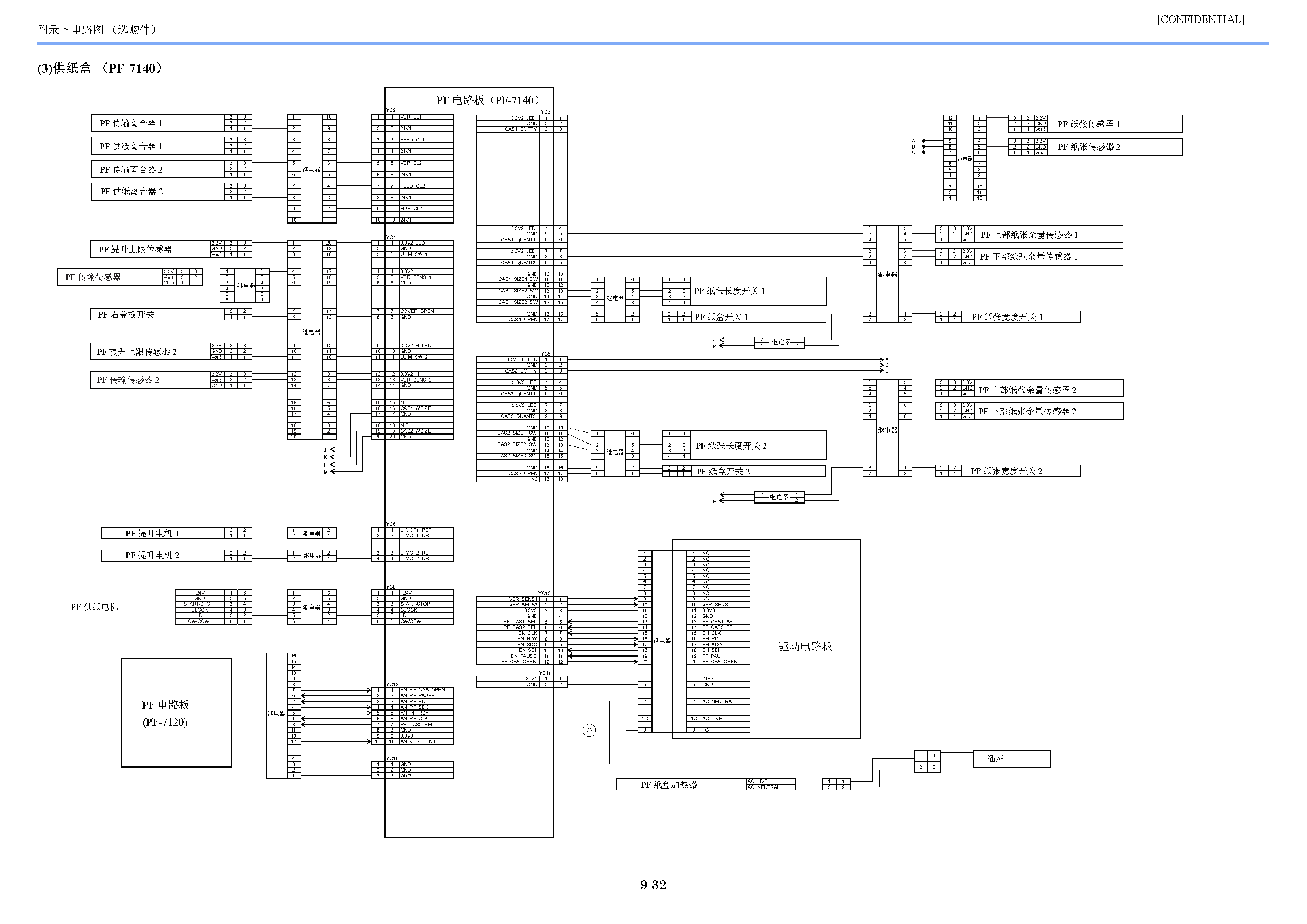
Task: Click the L MOT2 DR signal name
Action: click(415, 559)
